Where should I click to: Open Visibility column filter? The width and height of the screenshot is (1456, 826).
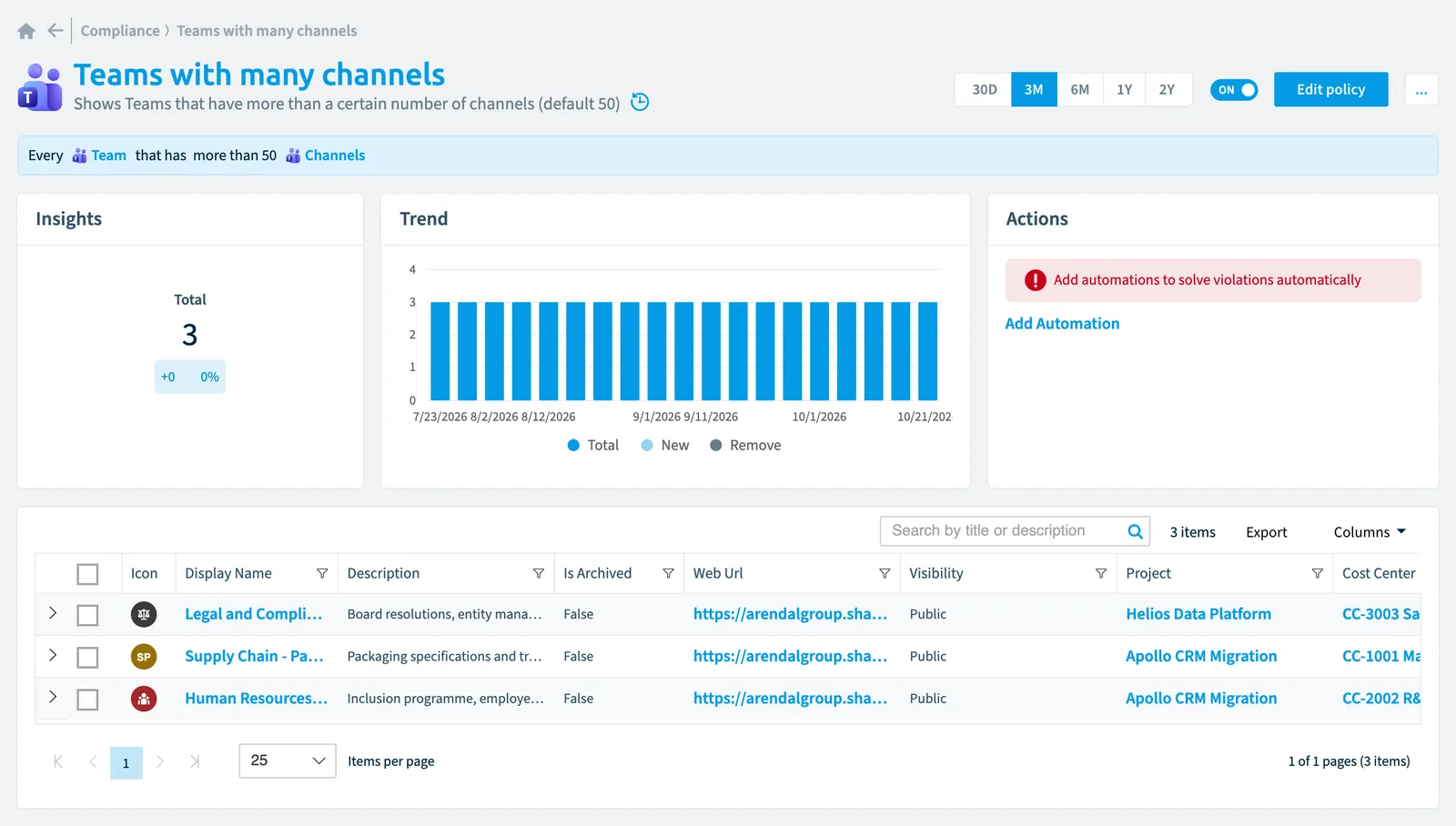coord(1101,574)
